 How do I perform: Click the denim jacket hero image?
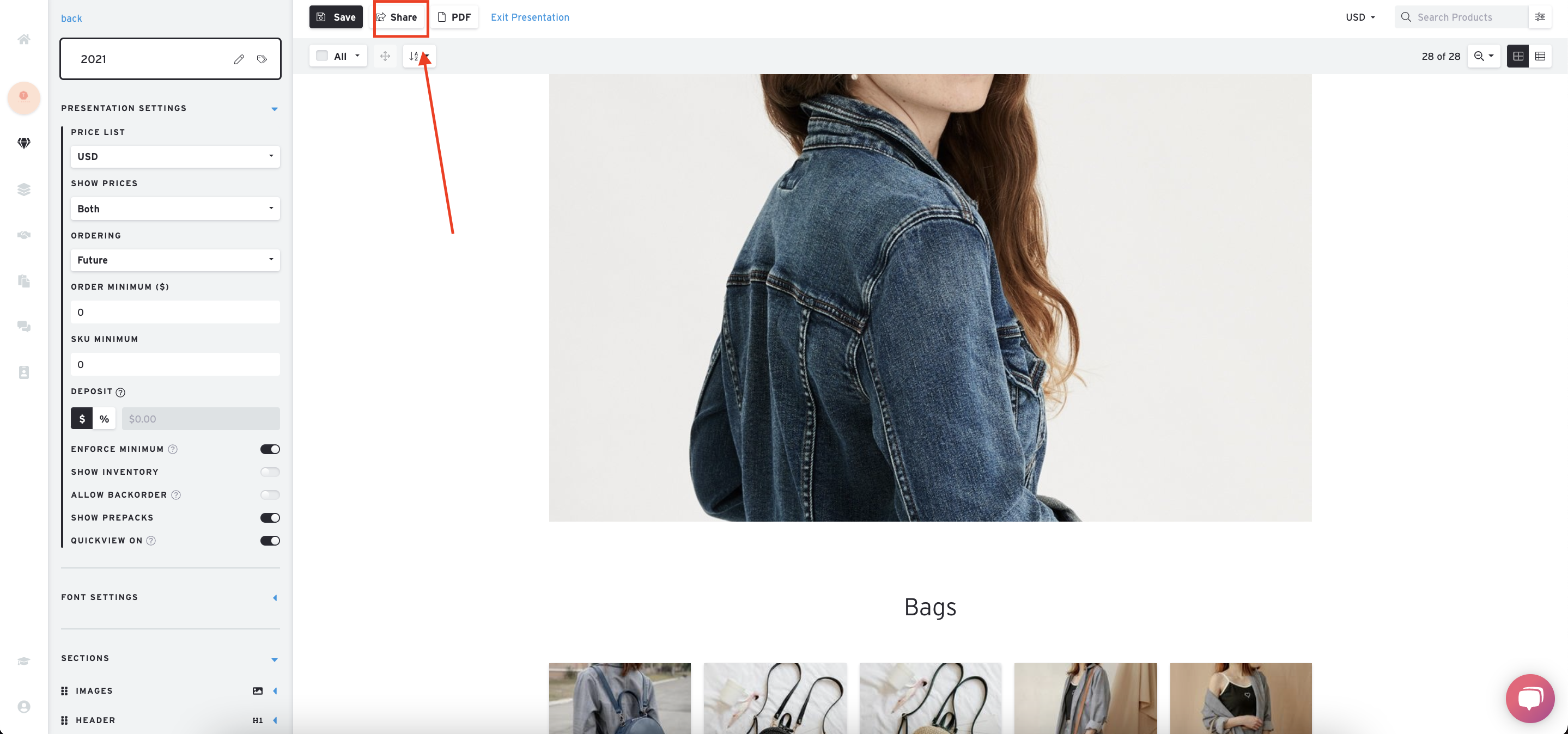930,297
